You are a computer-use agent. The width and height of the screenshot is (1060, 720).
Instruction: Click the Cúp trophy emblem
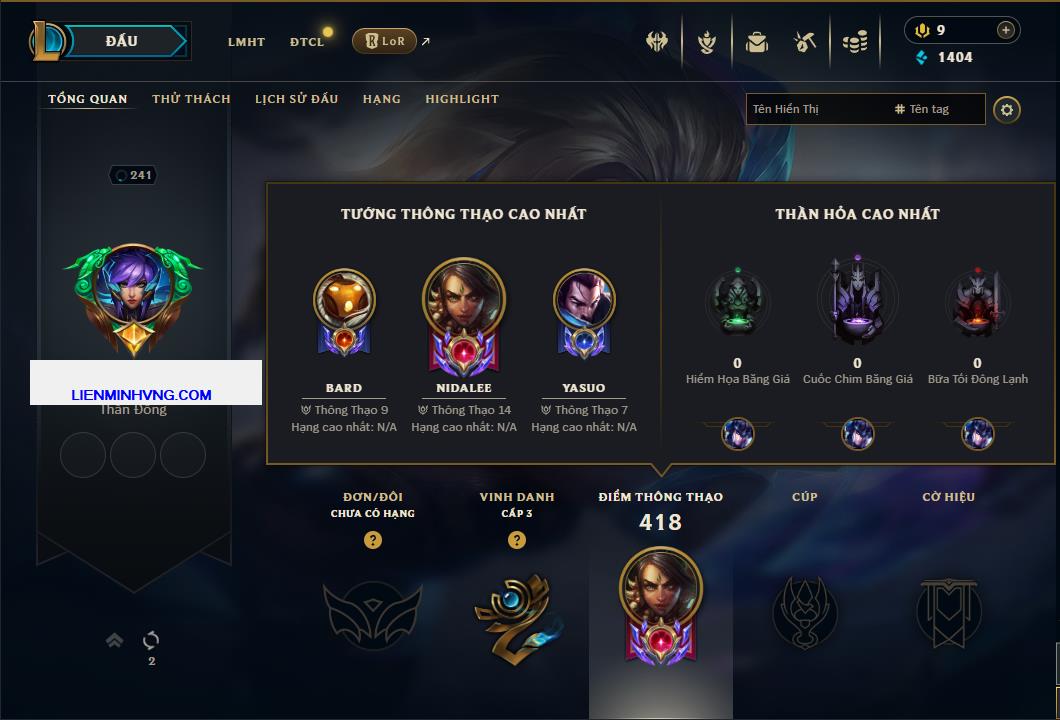804,613
